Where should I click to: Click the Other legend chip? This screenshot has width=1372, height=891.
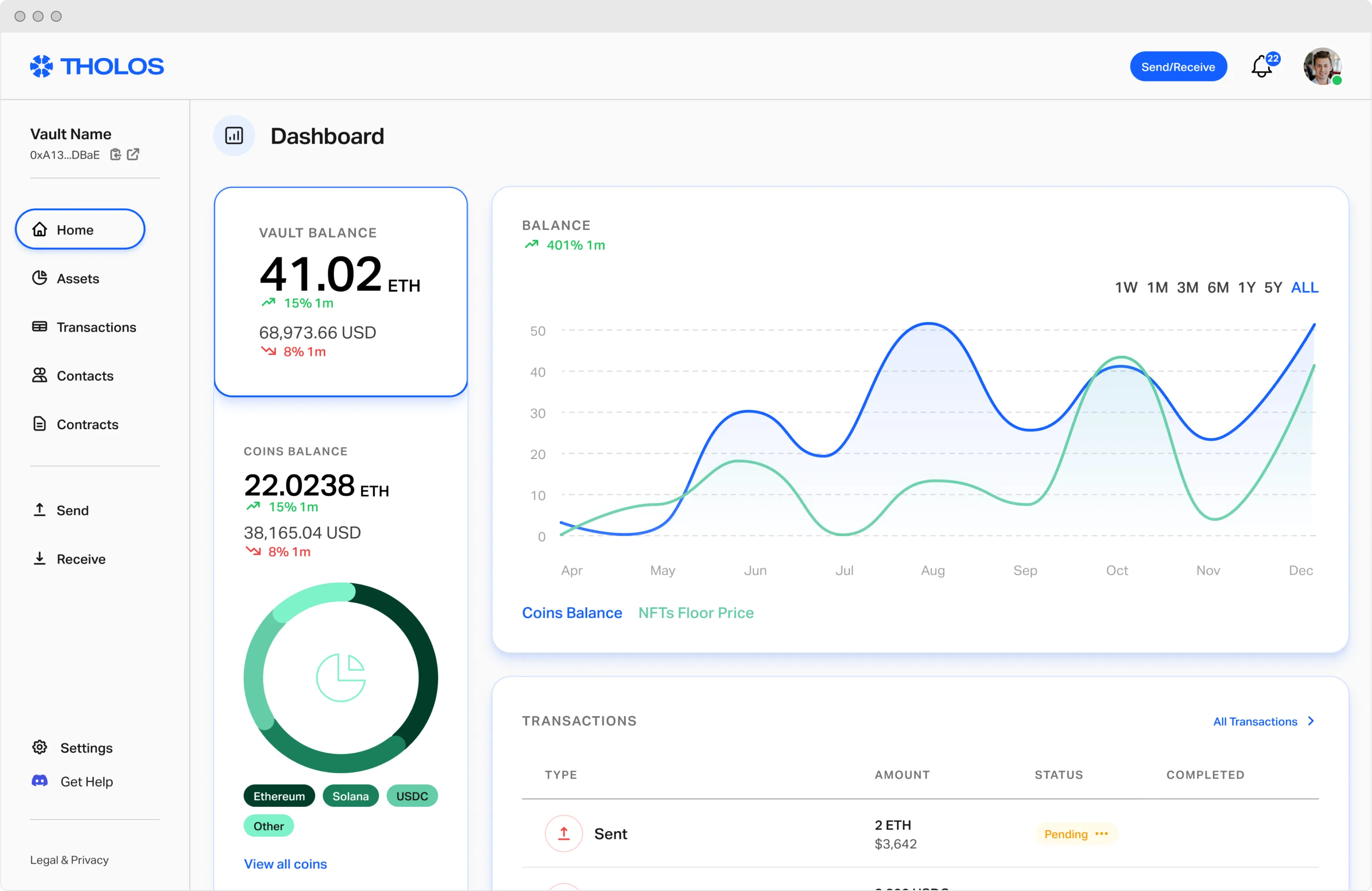[x=268, y=825]
